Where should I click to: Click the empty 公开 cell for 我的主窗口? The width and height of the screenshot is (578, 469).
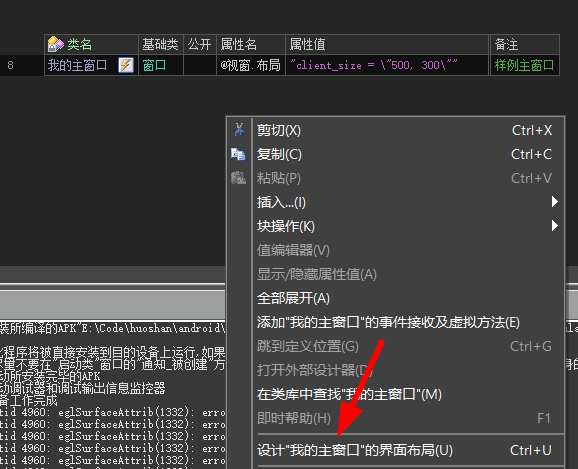pos(200,65)
